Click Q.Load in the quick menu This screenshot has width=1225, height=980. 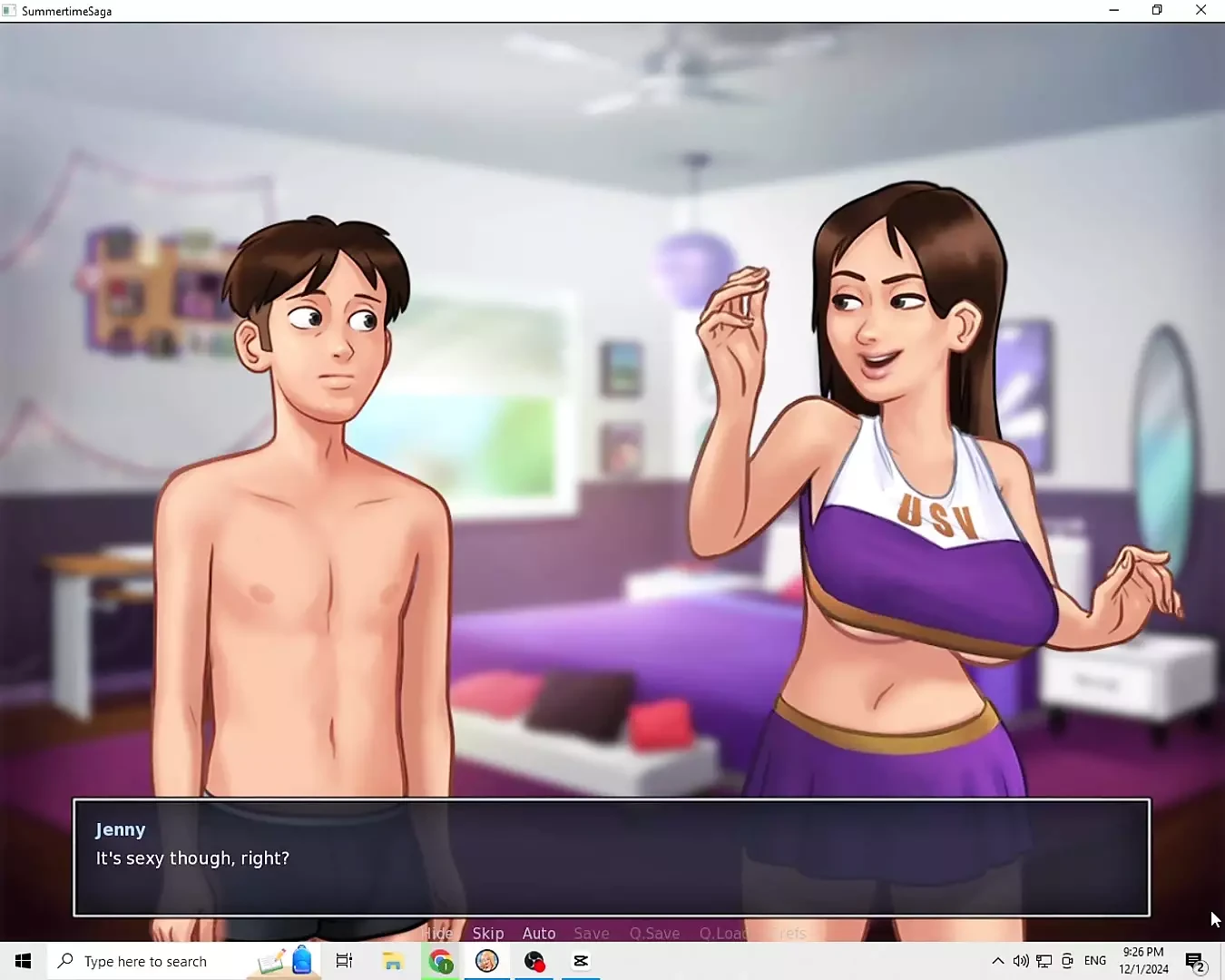(724, 933)
